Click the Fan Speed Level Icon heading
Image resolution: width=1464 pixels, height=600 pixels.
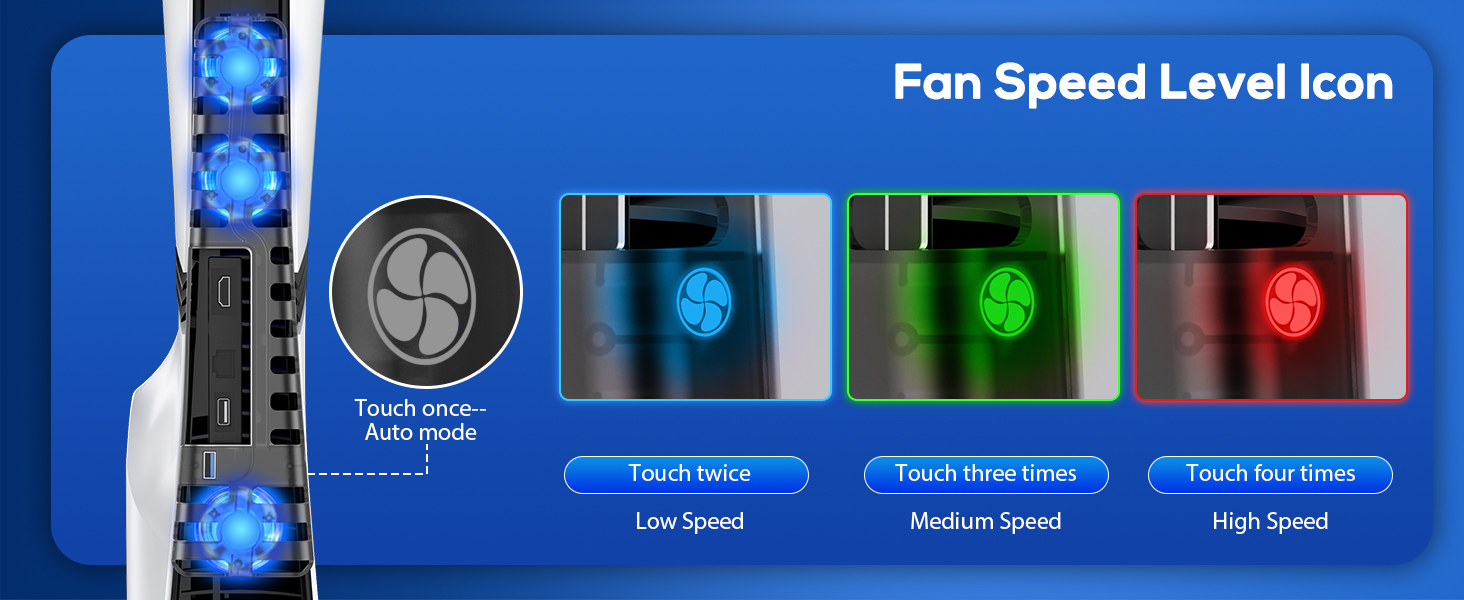(1143, 84)
